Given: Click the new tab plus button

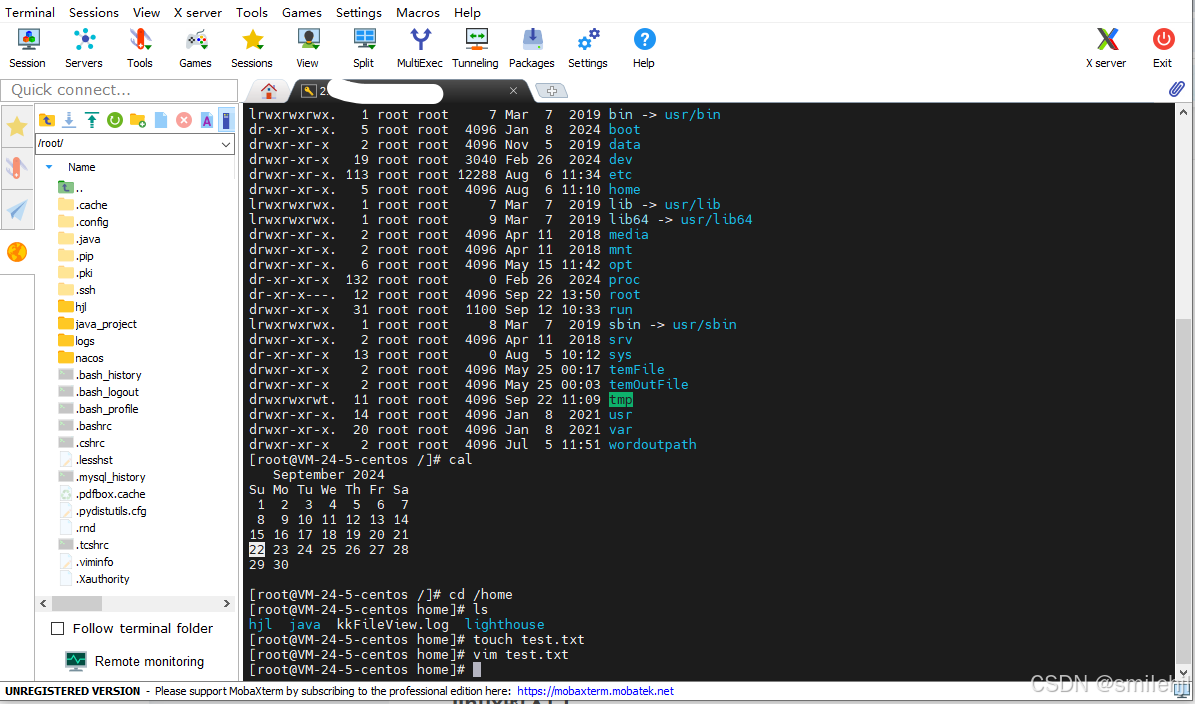Looking at the screenshot, I should pyautogui.click(x=552, y=91).
